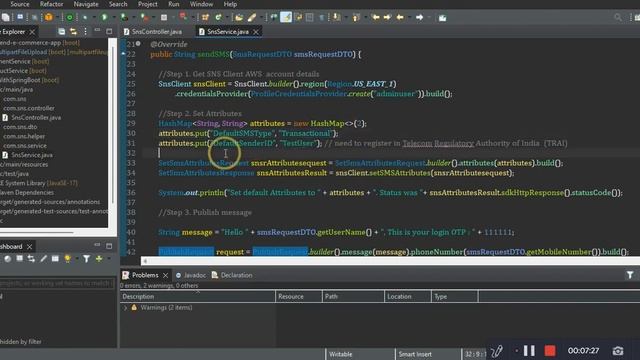Click Next Annotation down-arrow icon
This screenshot has height=360, width=640.
(336, 17)
